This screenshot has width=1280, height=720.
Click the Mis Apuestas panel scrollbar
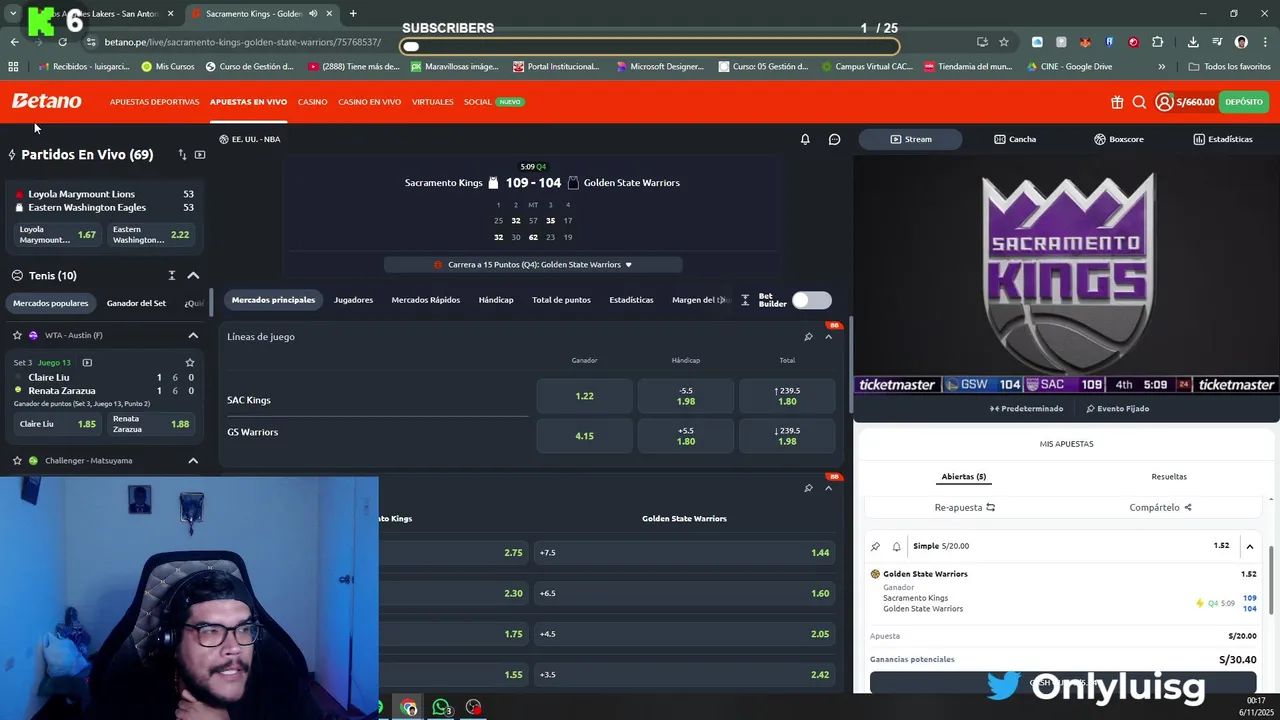coord(1272,580)
